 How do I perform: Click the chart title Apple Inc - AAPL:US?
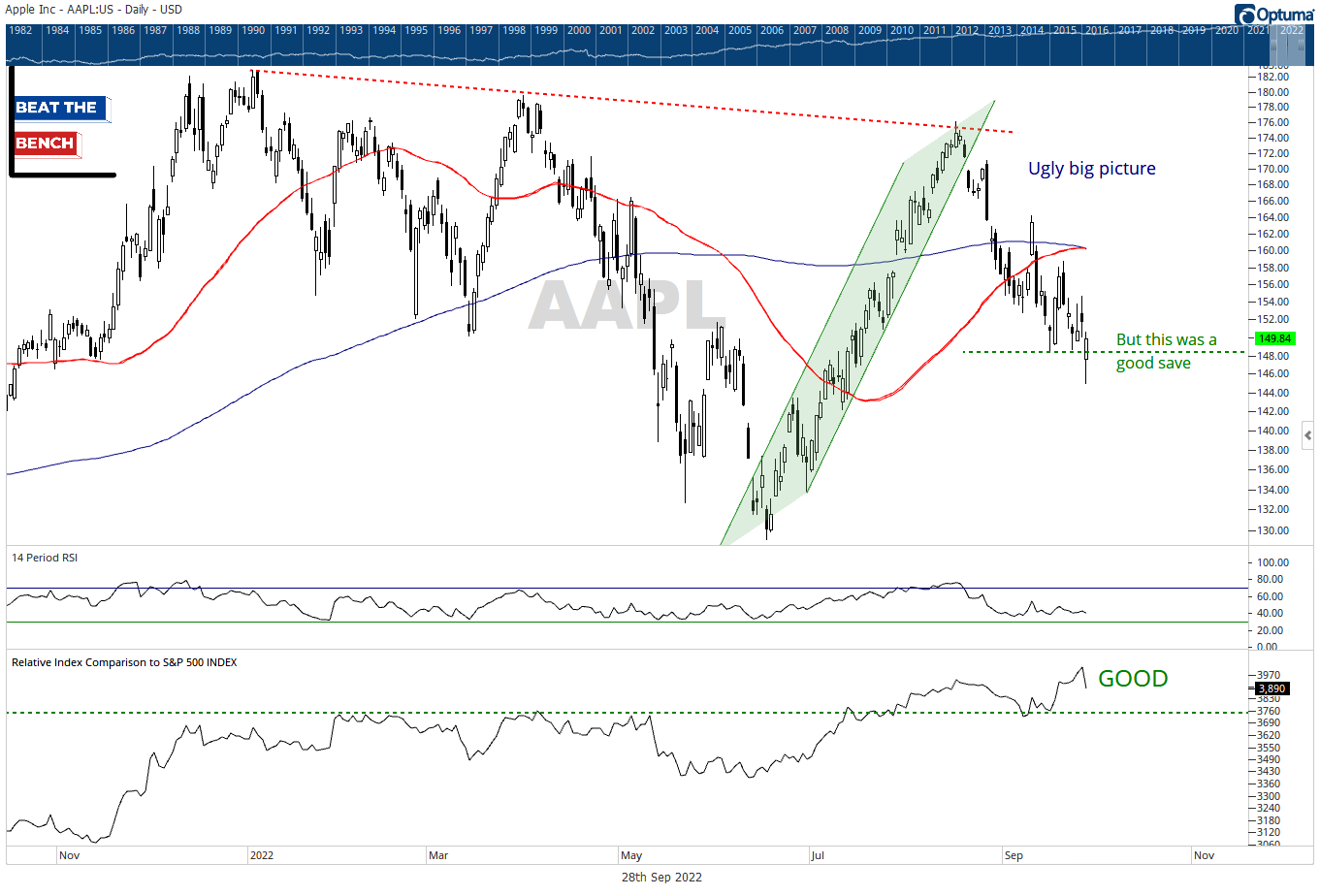61,10
